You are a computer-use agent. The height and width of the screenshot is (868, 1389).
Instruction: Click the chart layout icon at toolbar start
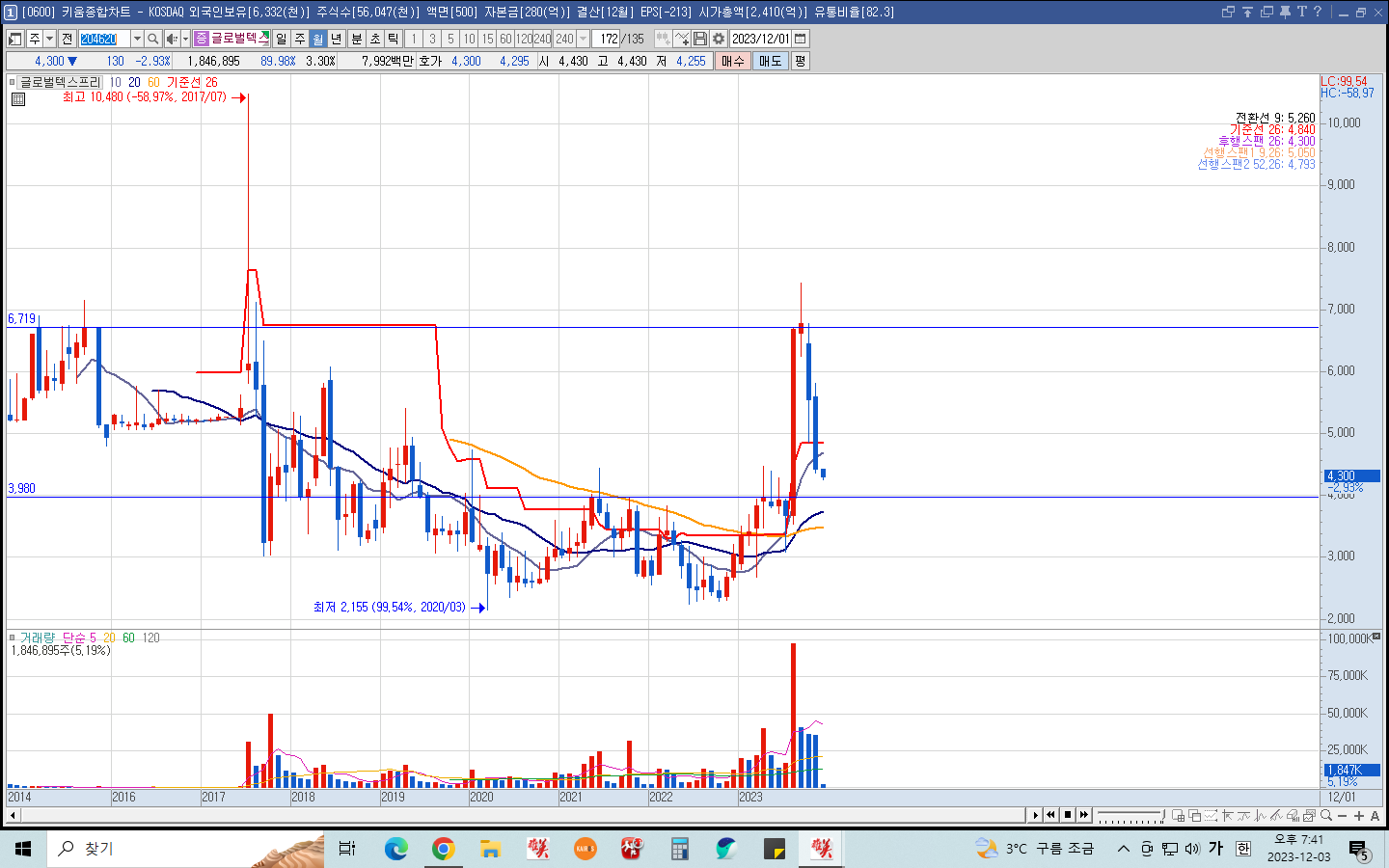(x=14, y=39)
